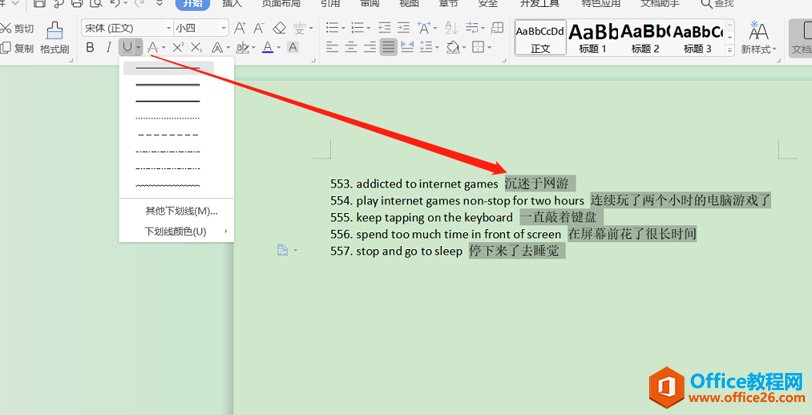Apply the 正文 style
Screen dimensions: 812x415
540,37
